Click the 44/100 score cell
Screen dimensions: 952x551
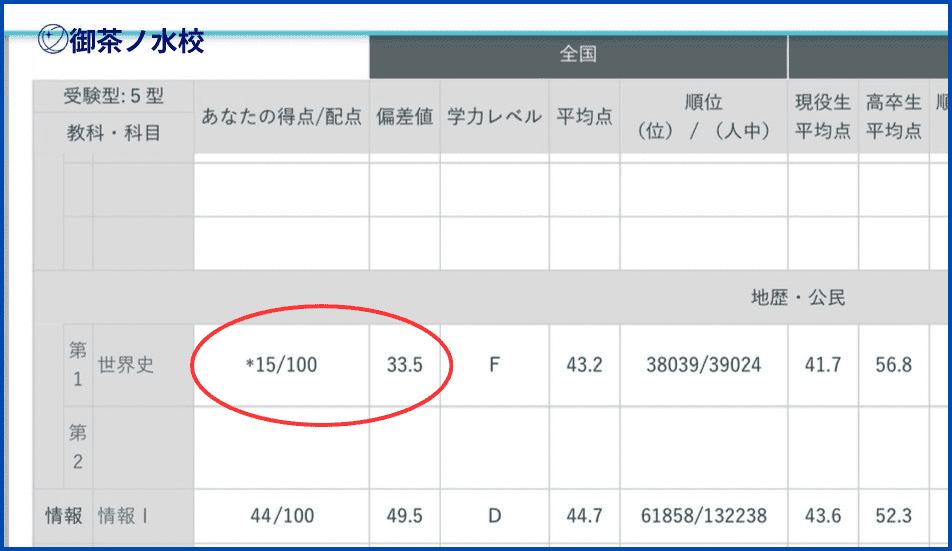coord(281,516)
